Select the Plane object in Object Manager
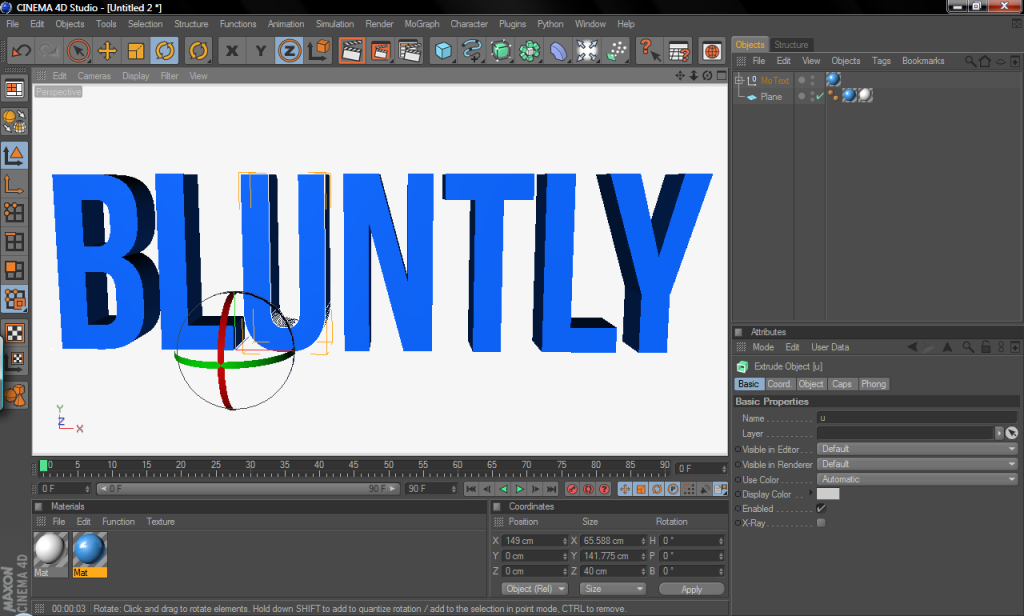The height and width of the screenshot is (616, 1024). pyautogui.click(x=770, y=97)
